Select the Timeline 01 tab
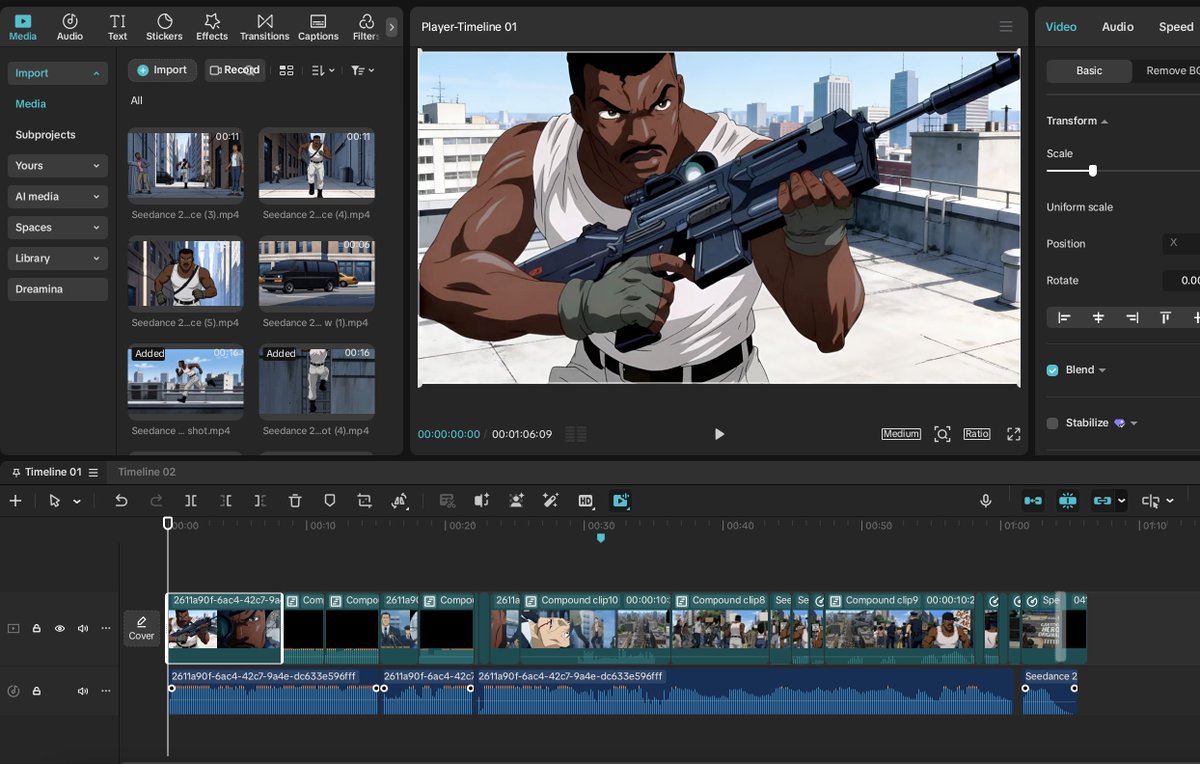Image resolution: width=1200 pixels, height=764 pixels. (53, 472)
